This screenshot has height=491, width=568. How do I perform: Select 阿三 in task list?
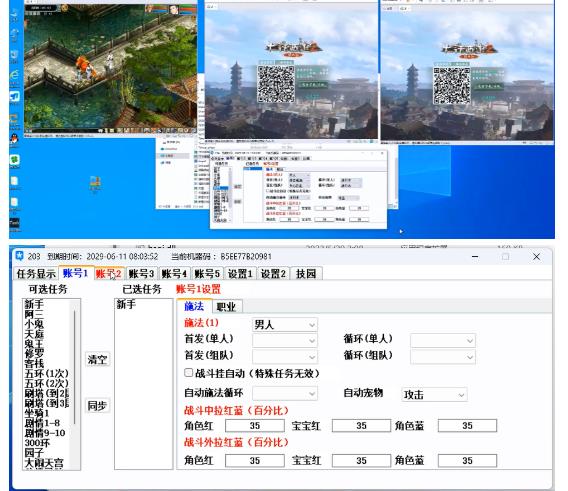34,314
